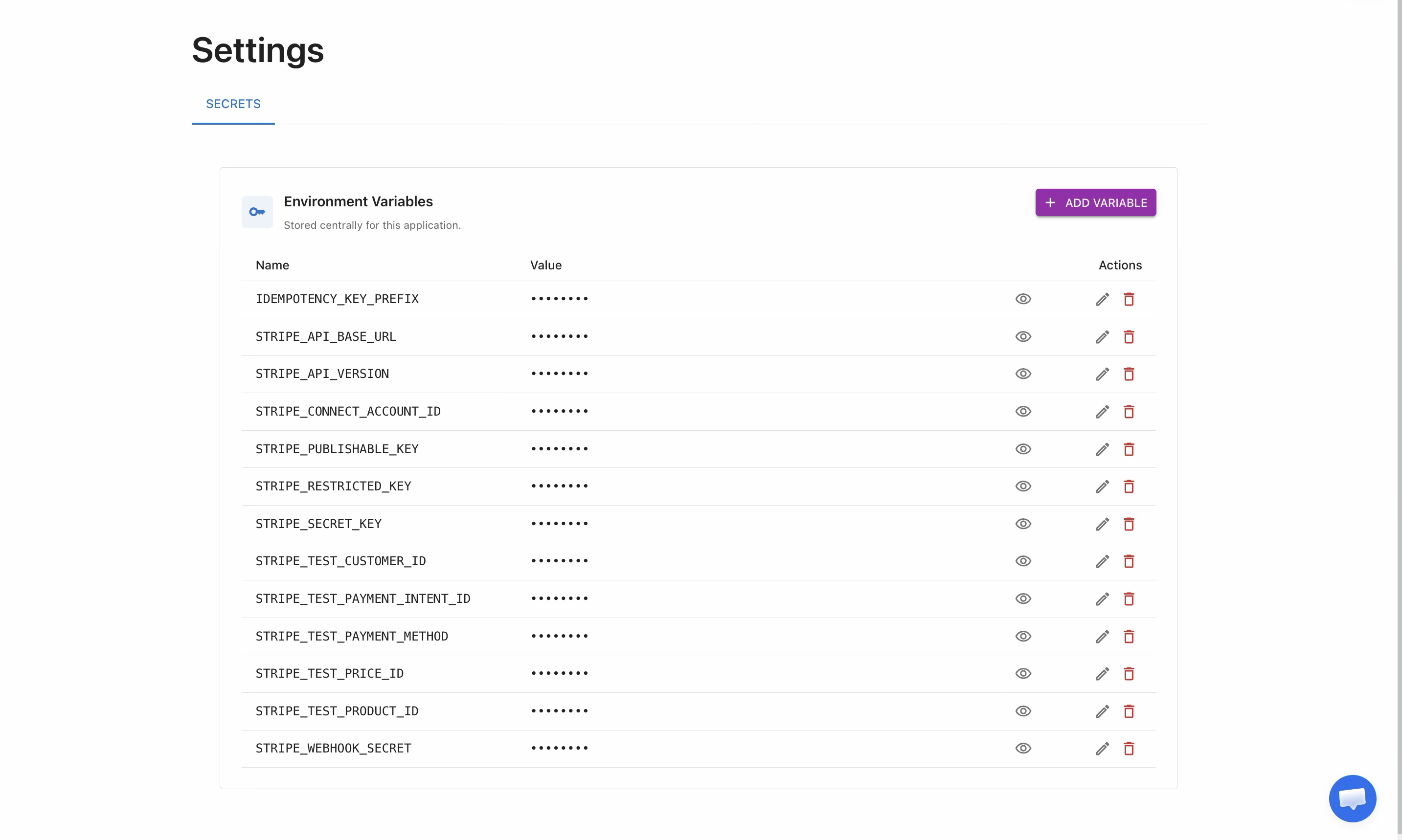1402x840 pixels.
Task: Edit the STRIPE_API_BASE_URL variable
Action: (x=1102, y=337)
